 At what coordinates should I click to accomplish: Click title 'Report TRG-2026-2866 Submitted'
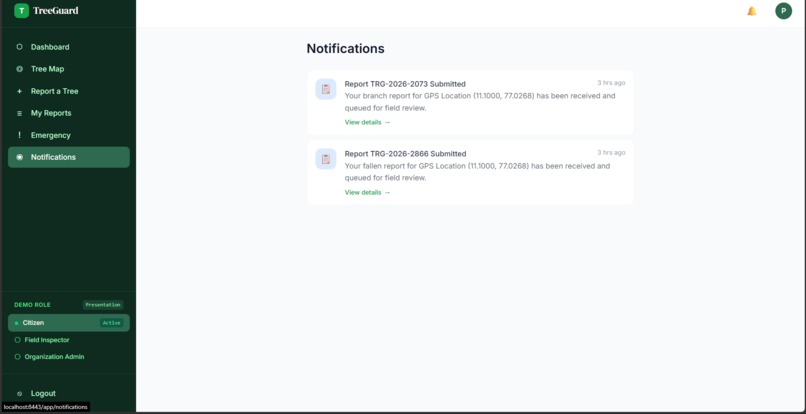tap(405, 154)
